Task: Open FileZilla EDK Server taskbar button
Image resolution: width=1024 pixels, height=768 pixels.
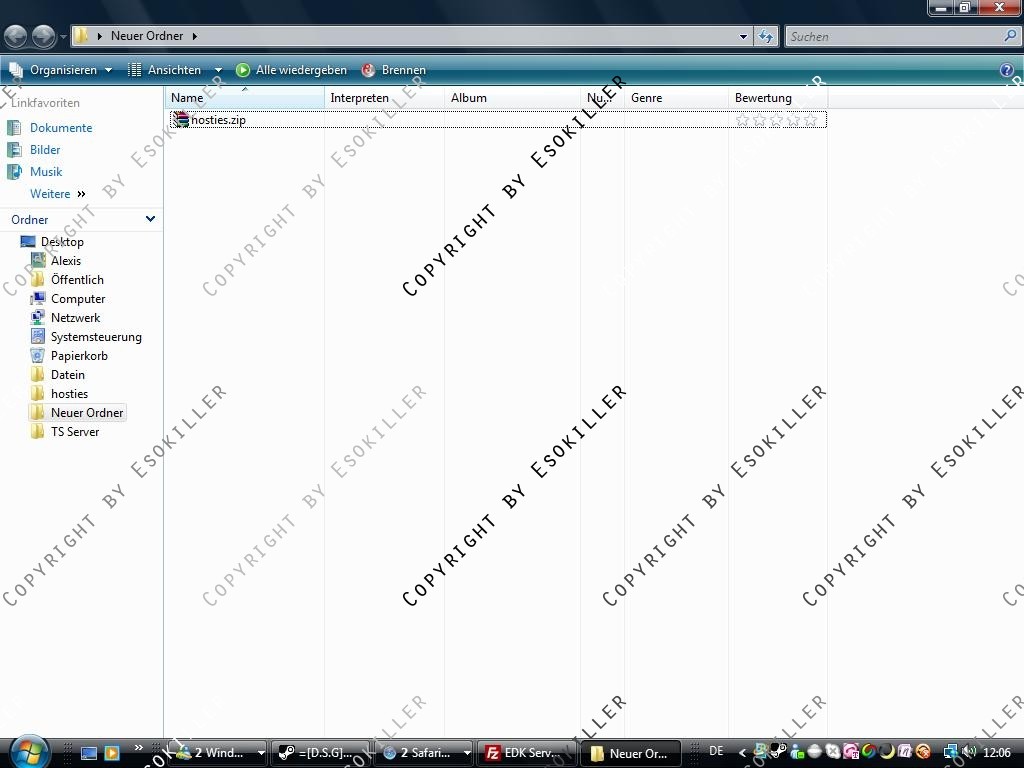Action: pos(520,753)
